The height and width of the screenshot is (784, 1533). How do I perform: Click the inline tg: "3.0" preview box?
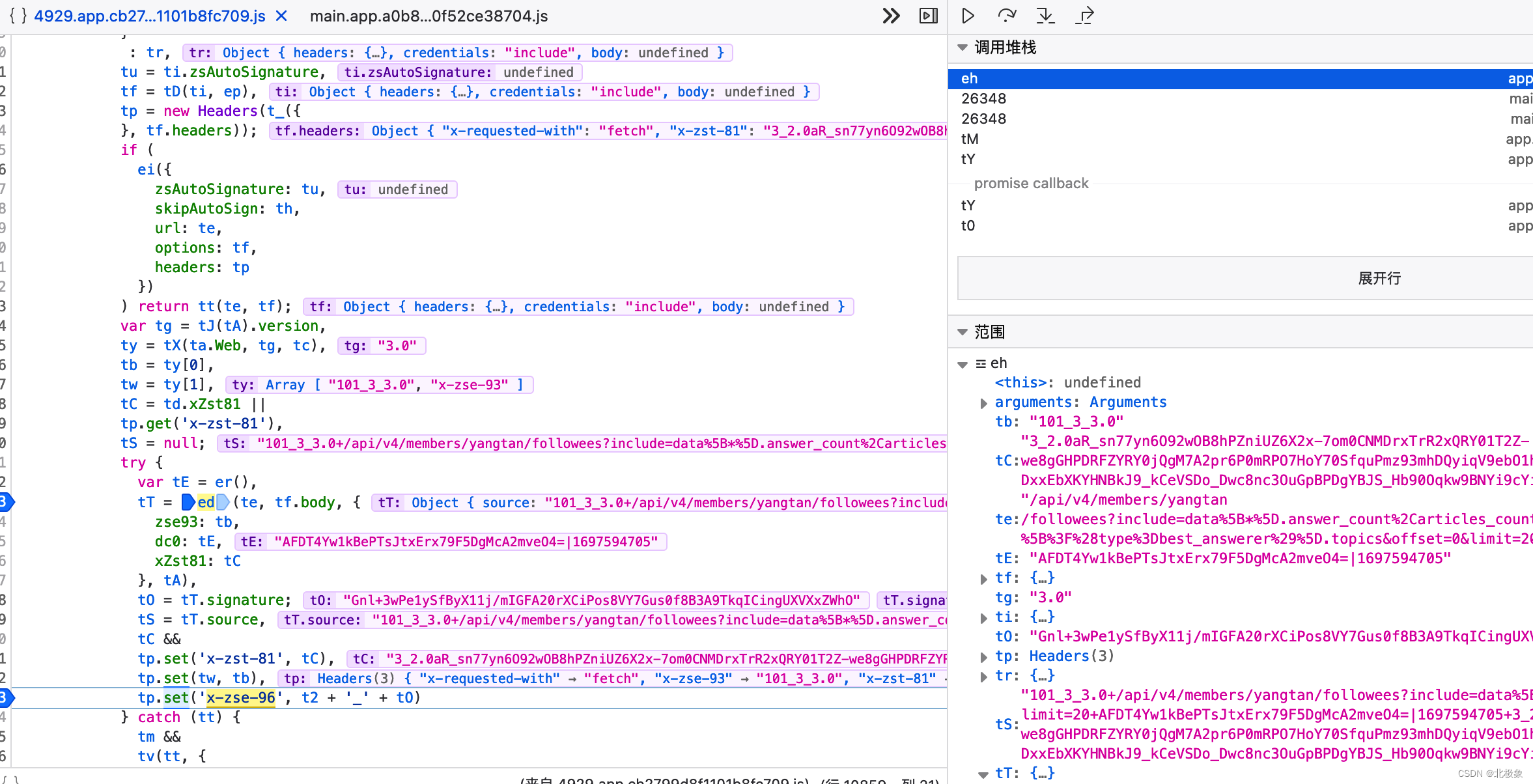click(x=382, y=346)
